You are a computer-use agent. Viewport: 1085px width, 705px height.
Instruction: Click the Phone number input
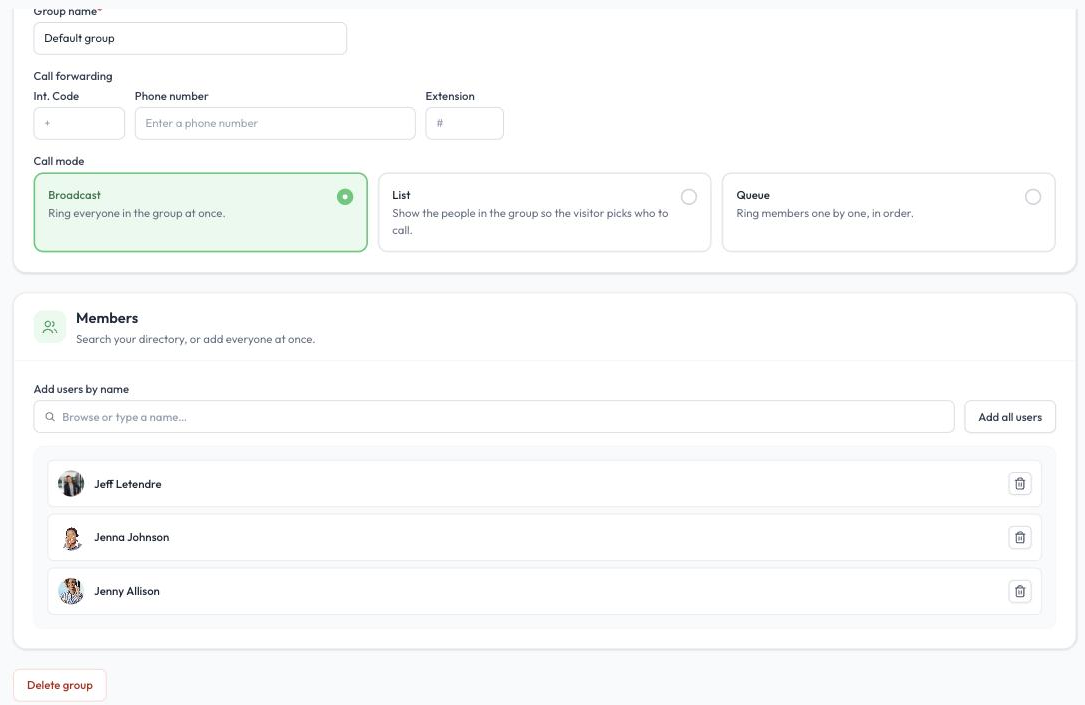click(x=275, y=123)
